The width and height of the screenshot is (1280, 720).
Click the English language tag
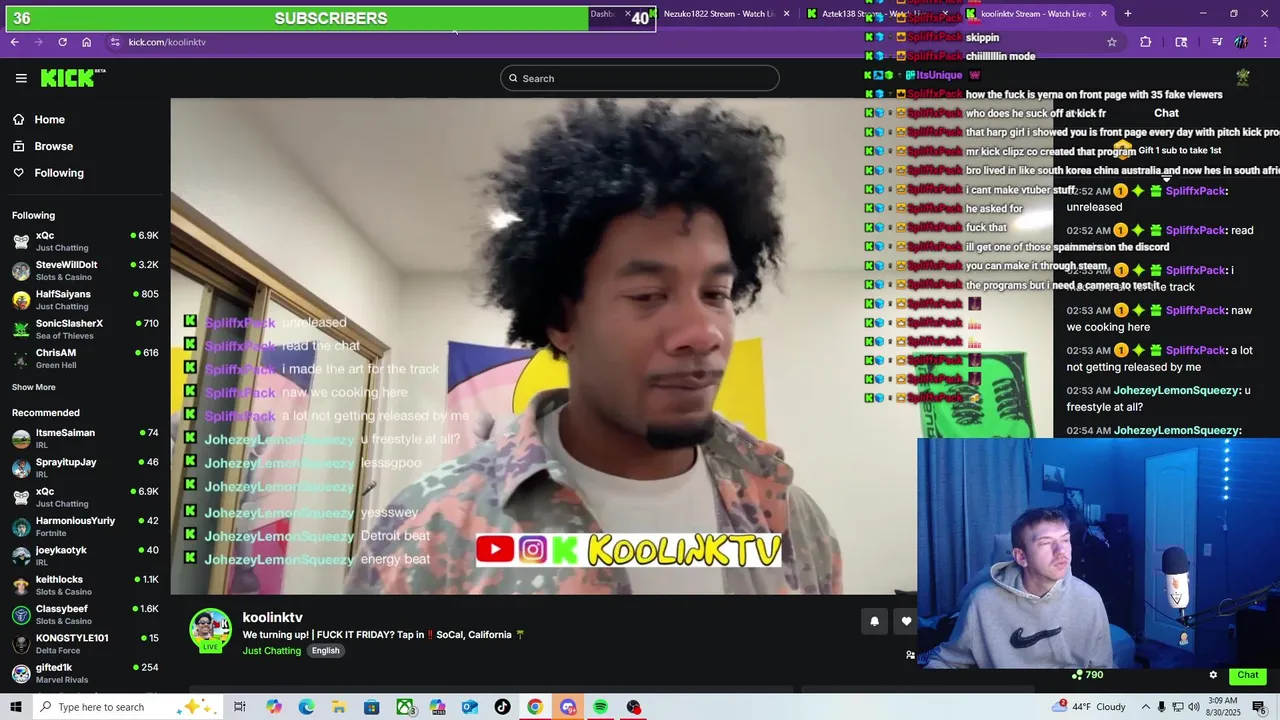point(325,651)
